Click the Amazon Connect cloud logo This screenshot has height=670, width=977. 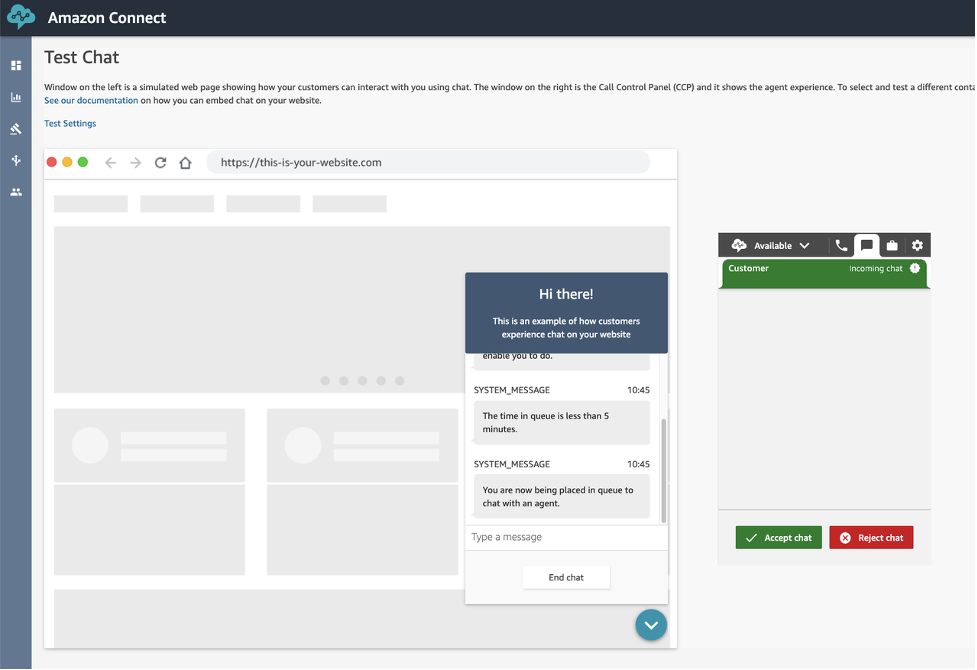[x=21, y=17]
